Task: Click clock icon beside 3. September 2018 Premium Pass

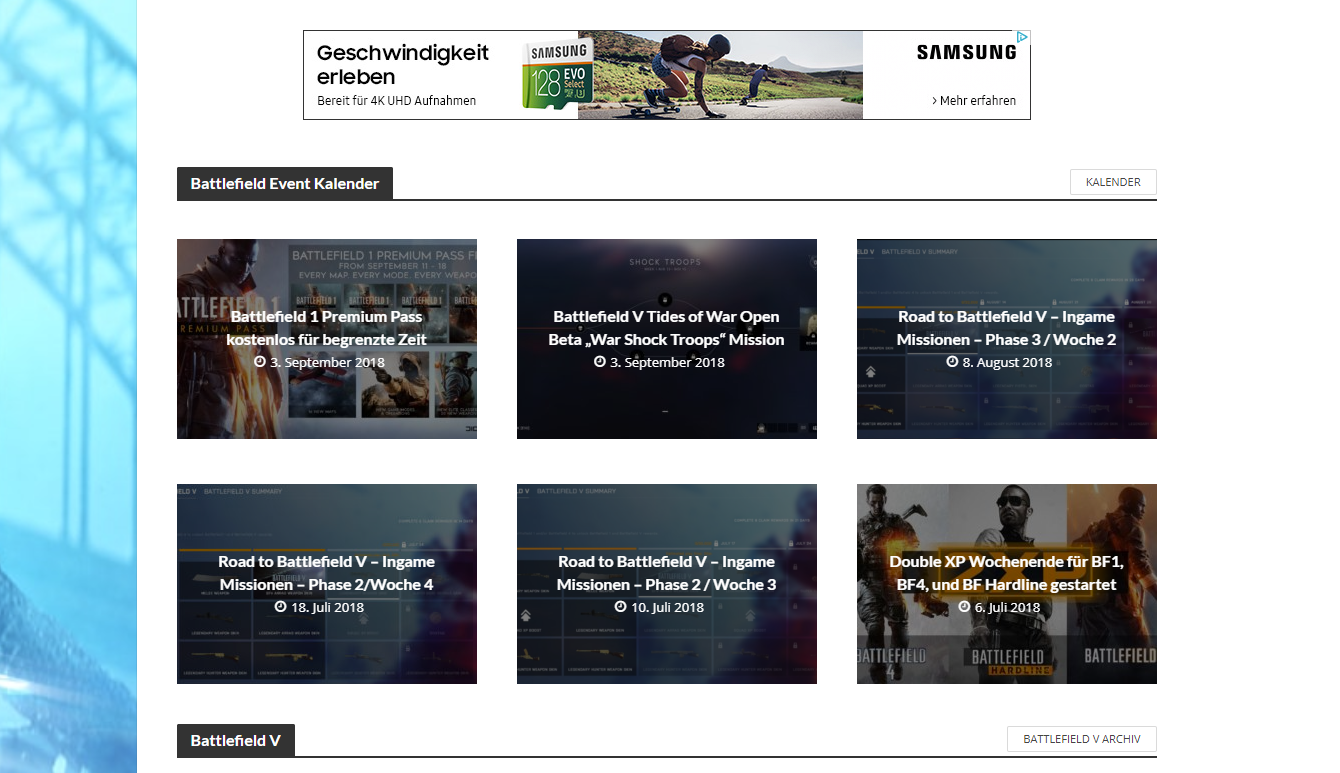Action: coord(260,362)
